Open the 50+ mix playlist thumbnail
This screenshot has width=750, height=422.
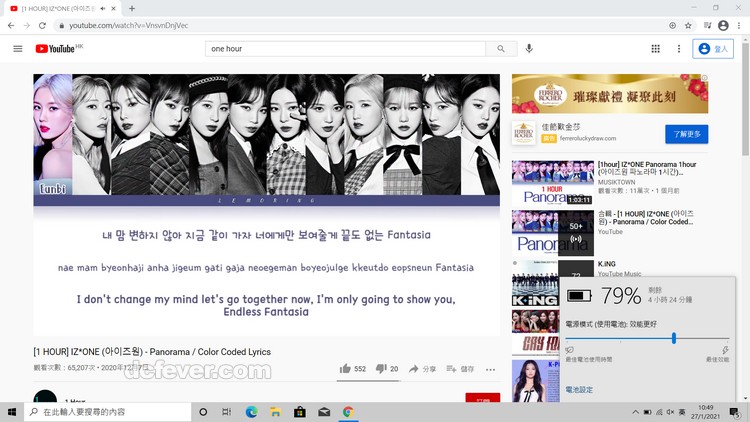[x=552, y=233]
